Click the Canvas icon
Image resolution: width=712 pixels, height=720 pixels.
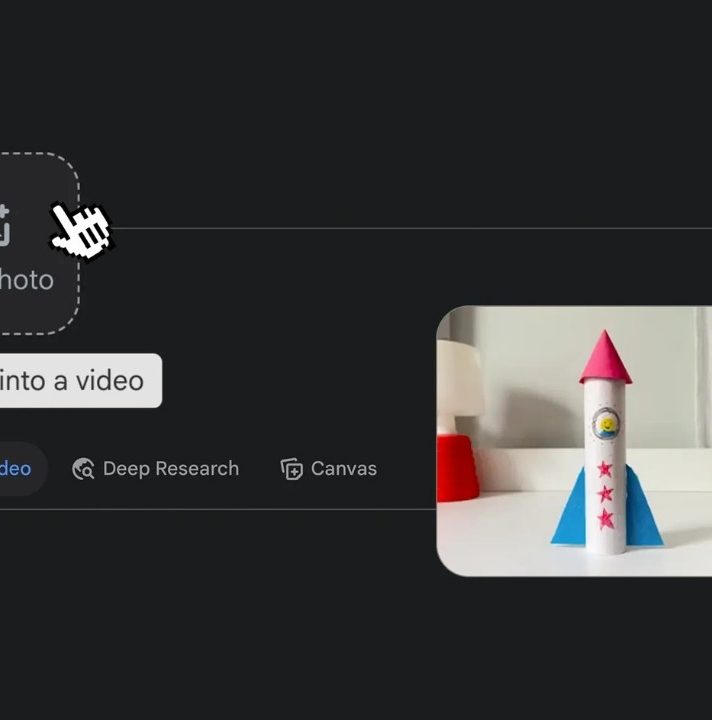click(x=292, y=469)
